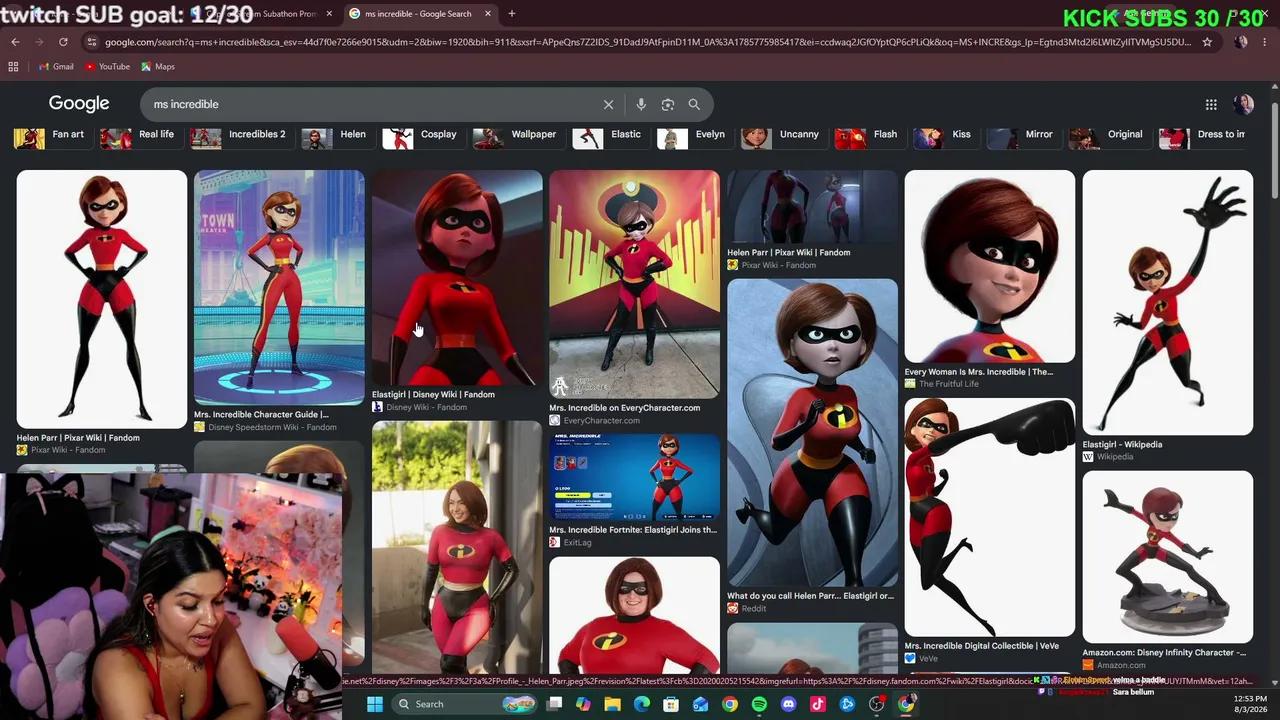Open the Gmail bookmark
Screen dimensions: 1280x720
click(x=56, y=67)
